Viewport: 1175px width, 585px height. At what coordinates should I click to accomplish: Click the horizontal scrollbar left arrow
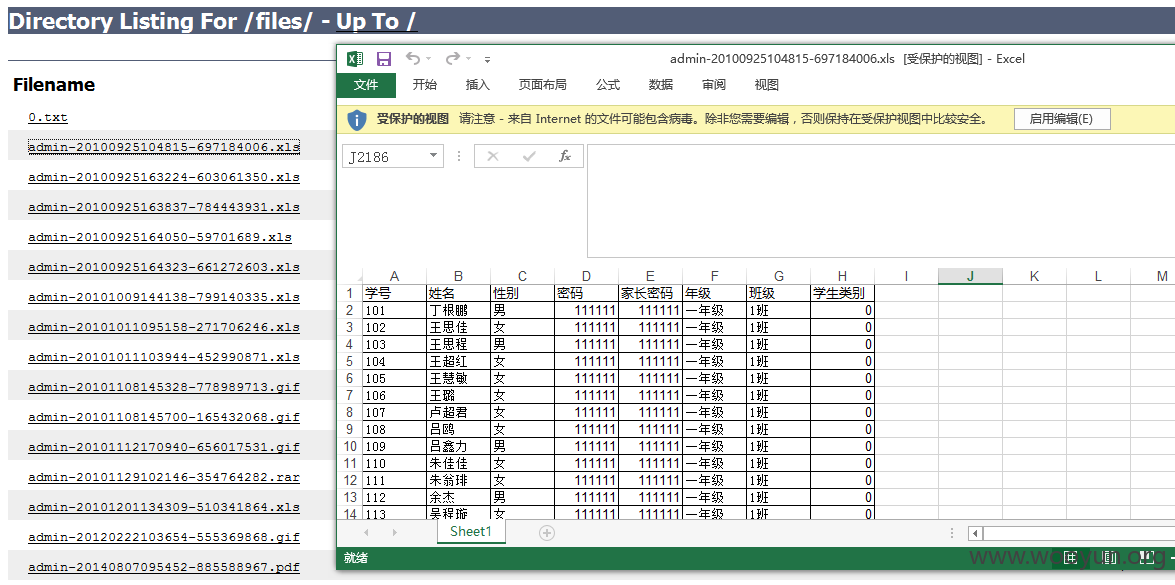pyautogui.click(x=975, y=533)
